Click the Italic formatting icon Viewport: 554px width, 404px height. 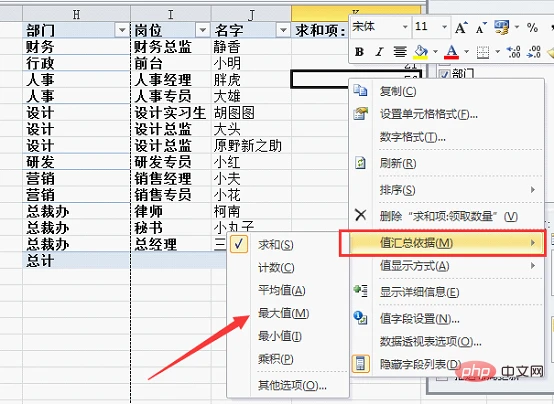[379, 52]
